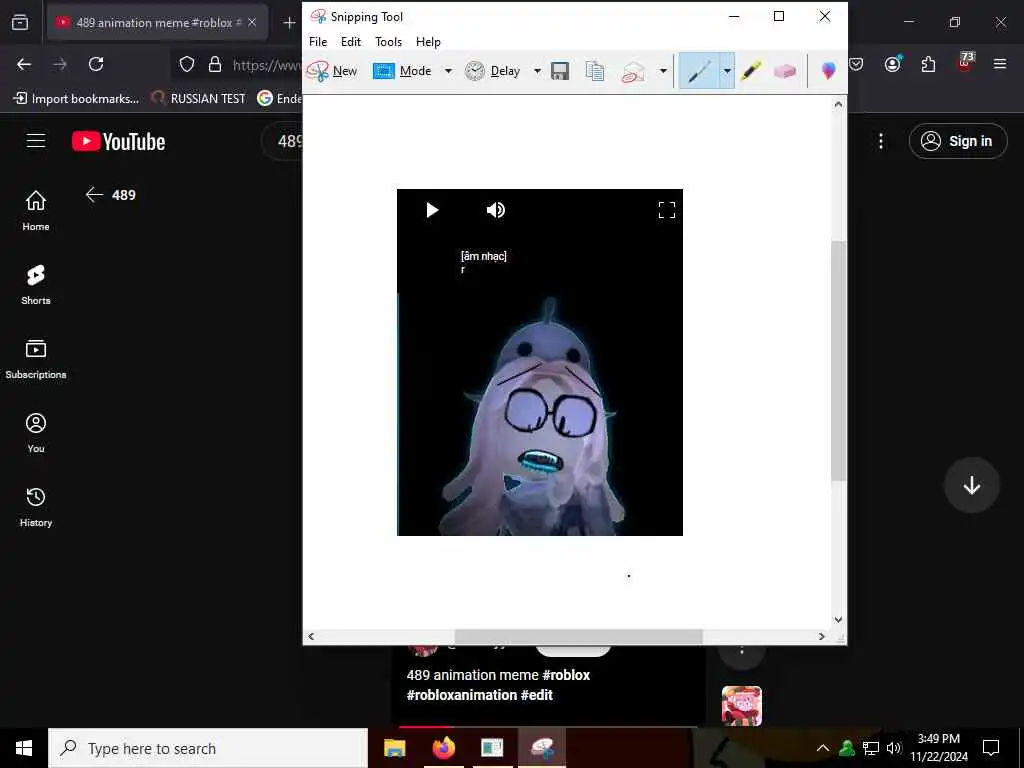The height and width of the screenshot is (768, 1024).
Task: Click the #robloxanimation hashtag link
Action: tap(462, 695)
